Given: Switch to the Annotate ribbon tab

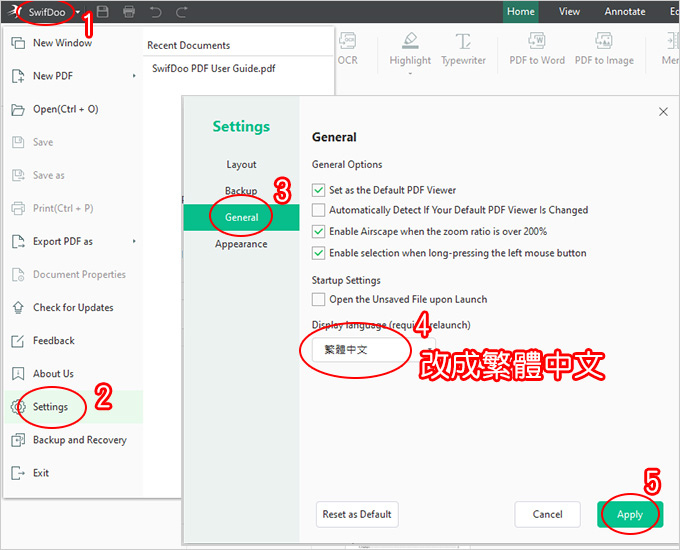Looking at the screenshot, I should pos(624,12).
